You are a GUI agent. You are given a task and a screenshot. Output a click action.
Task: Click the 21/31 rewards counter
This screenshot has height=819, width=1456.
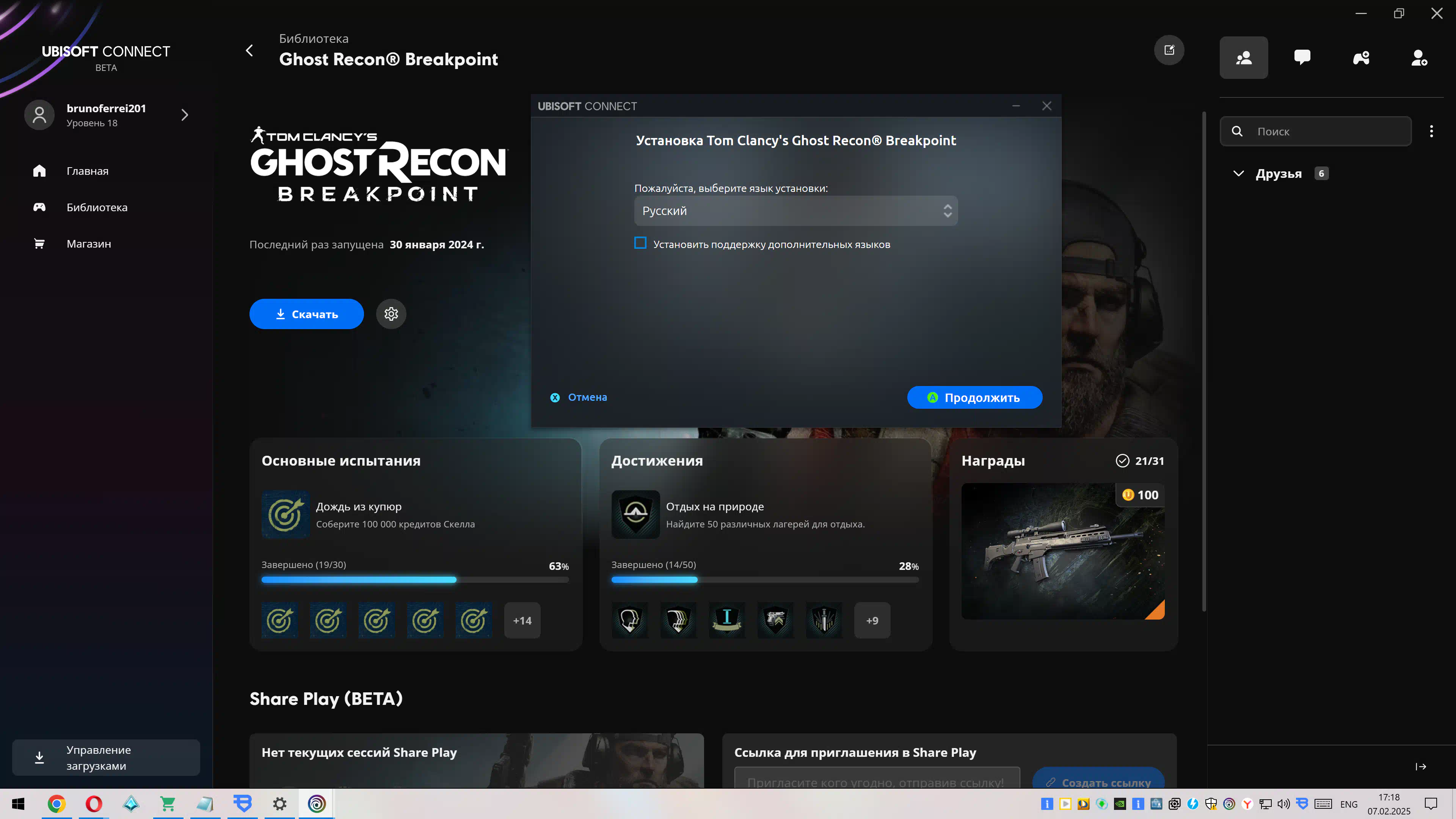click(1140, 461)
